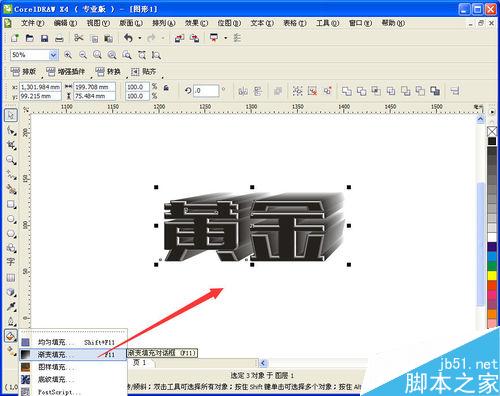The width and height of the screenshot is (500, 396).
Task: Select the Shape tool
Action: 11,131
